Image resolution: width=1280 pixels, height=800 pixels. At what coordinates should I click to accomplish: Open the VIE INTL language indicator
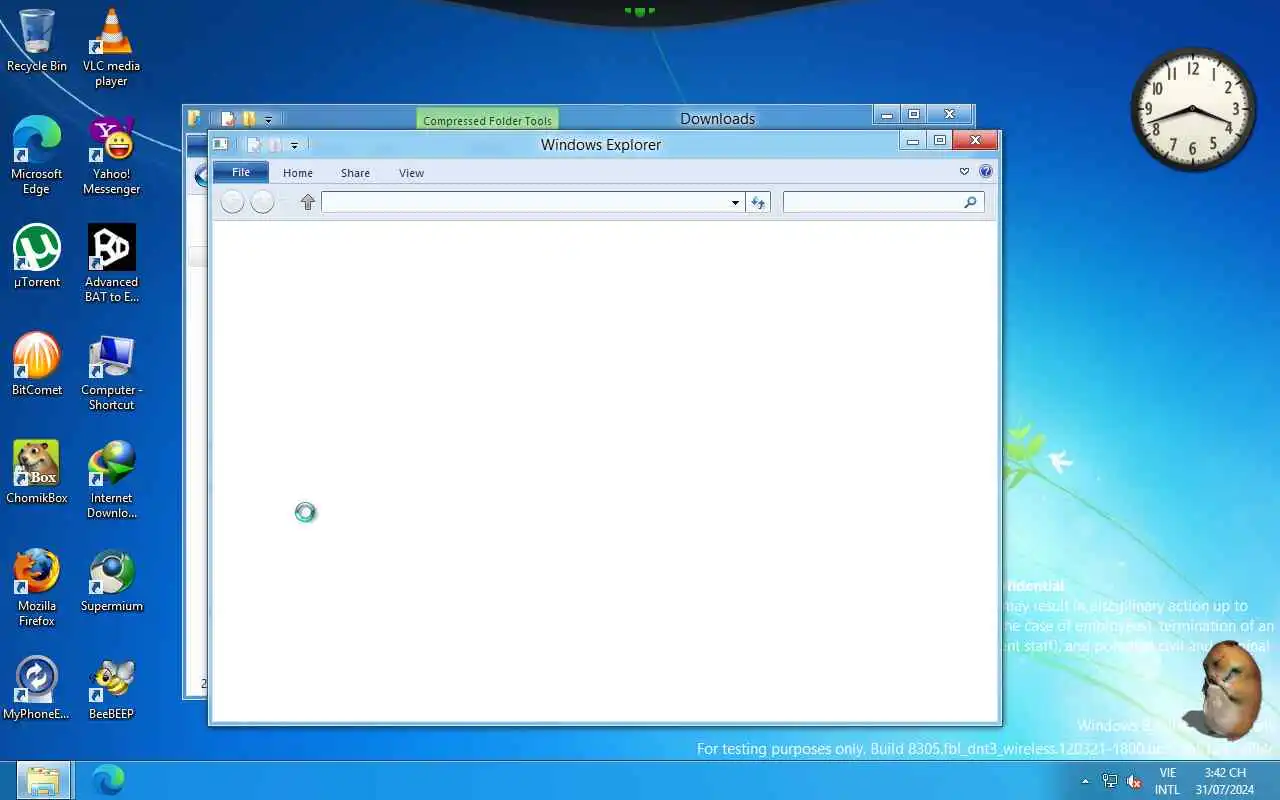1167,781
